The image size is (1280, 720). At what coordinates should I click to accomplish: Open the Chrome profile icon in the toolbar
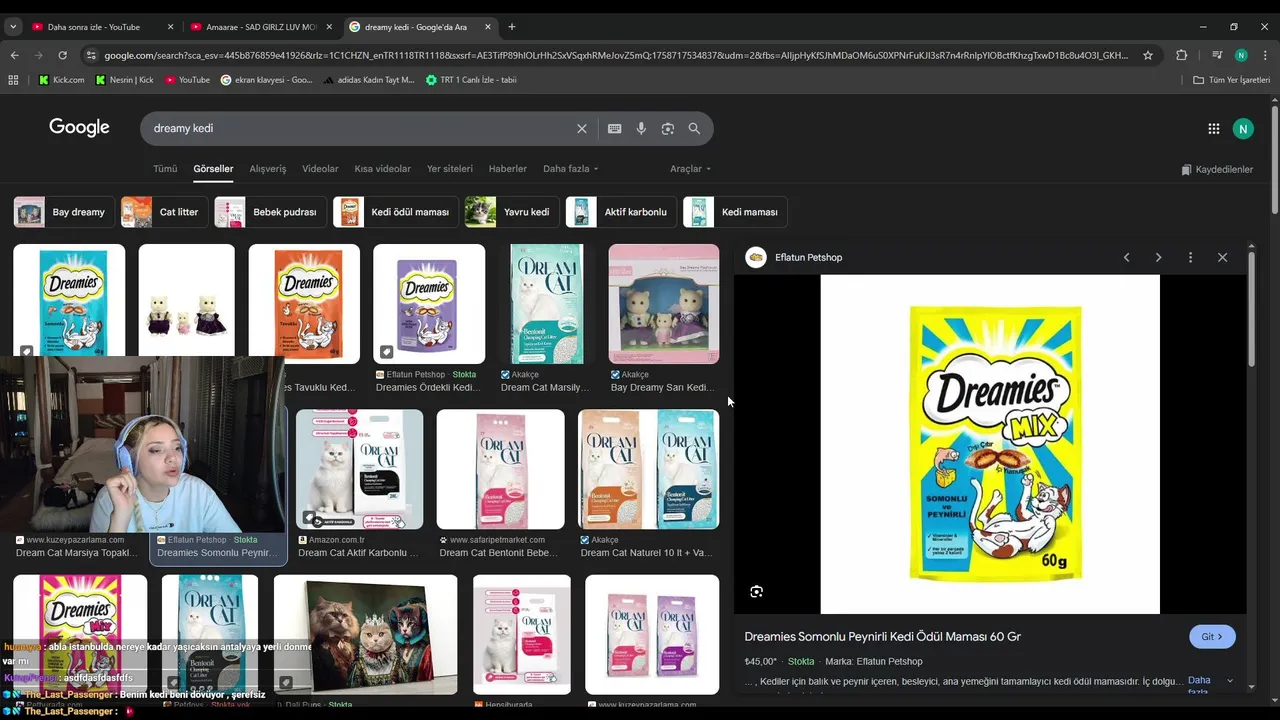[1241, 56]
